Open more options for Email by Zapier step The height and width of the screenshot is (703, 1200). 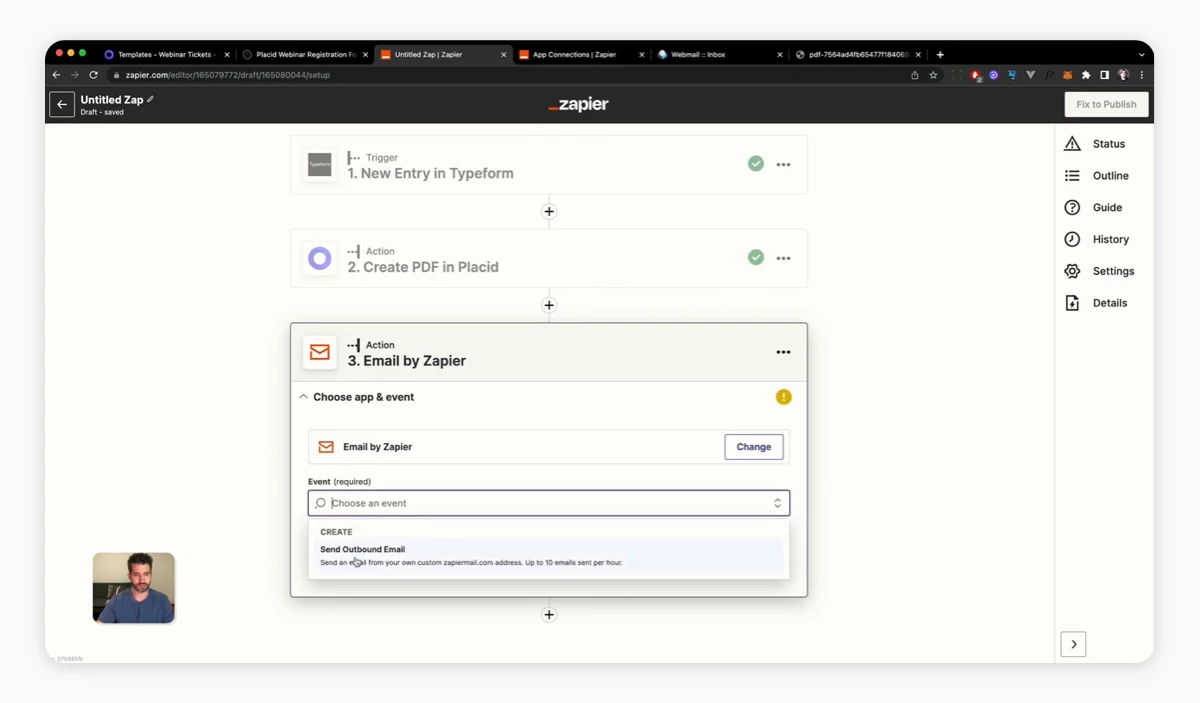pos(783,352)
